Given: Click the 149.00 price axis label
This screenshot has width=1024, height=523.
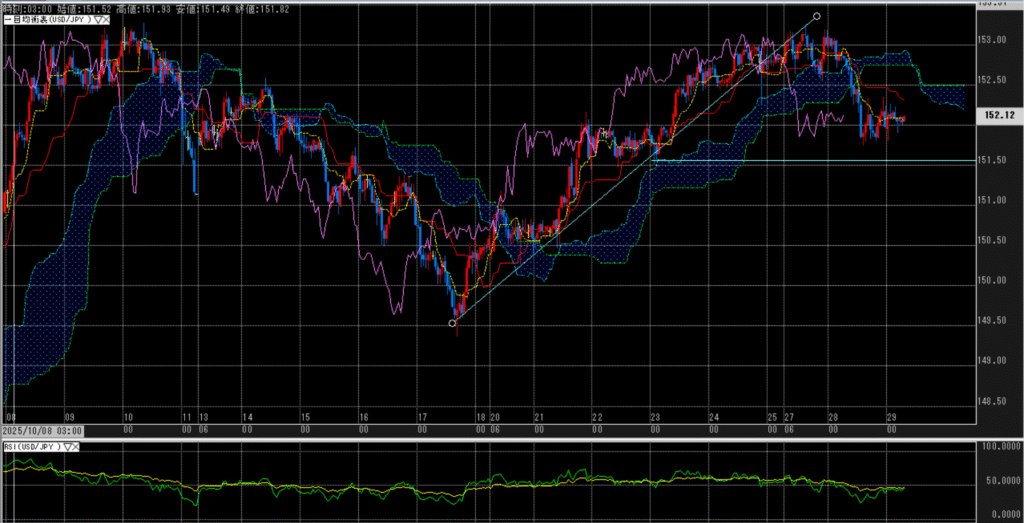Looking at the screenshot, I should click(991, 360).
